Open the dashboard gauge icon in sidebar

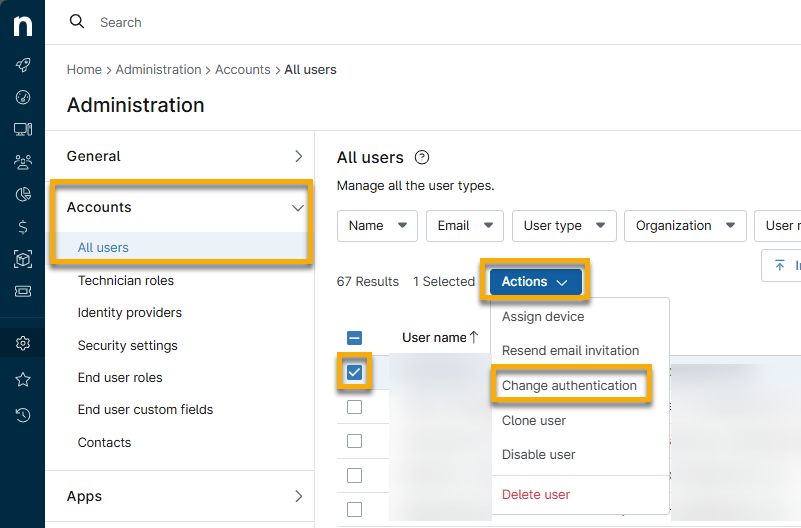click(22, 97)
